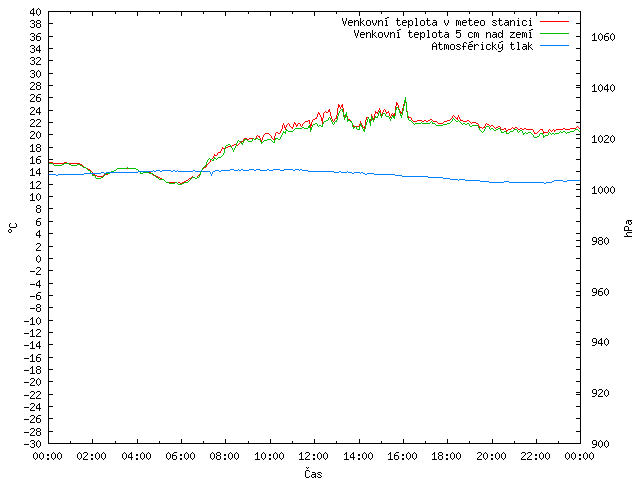Click the 04:00 time tick label
The height and width of the screenshot is (480, 640).
[x=136, y=456]
